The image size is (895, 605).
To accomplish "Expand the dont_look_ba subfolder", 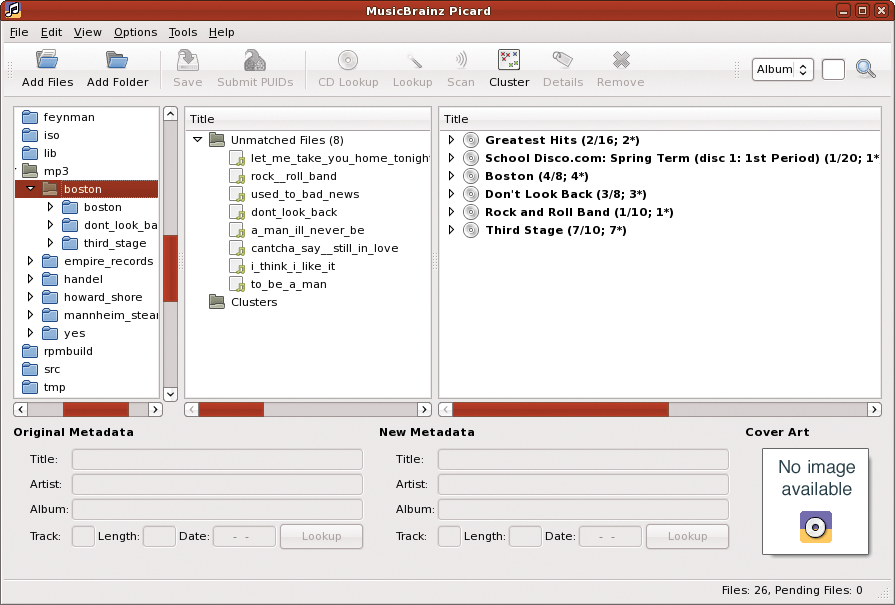I will click(x=50, y=225).
